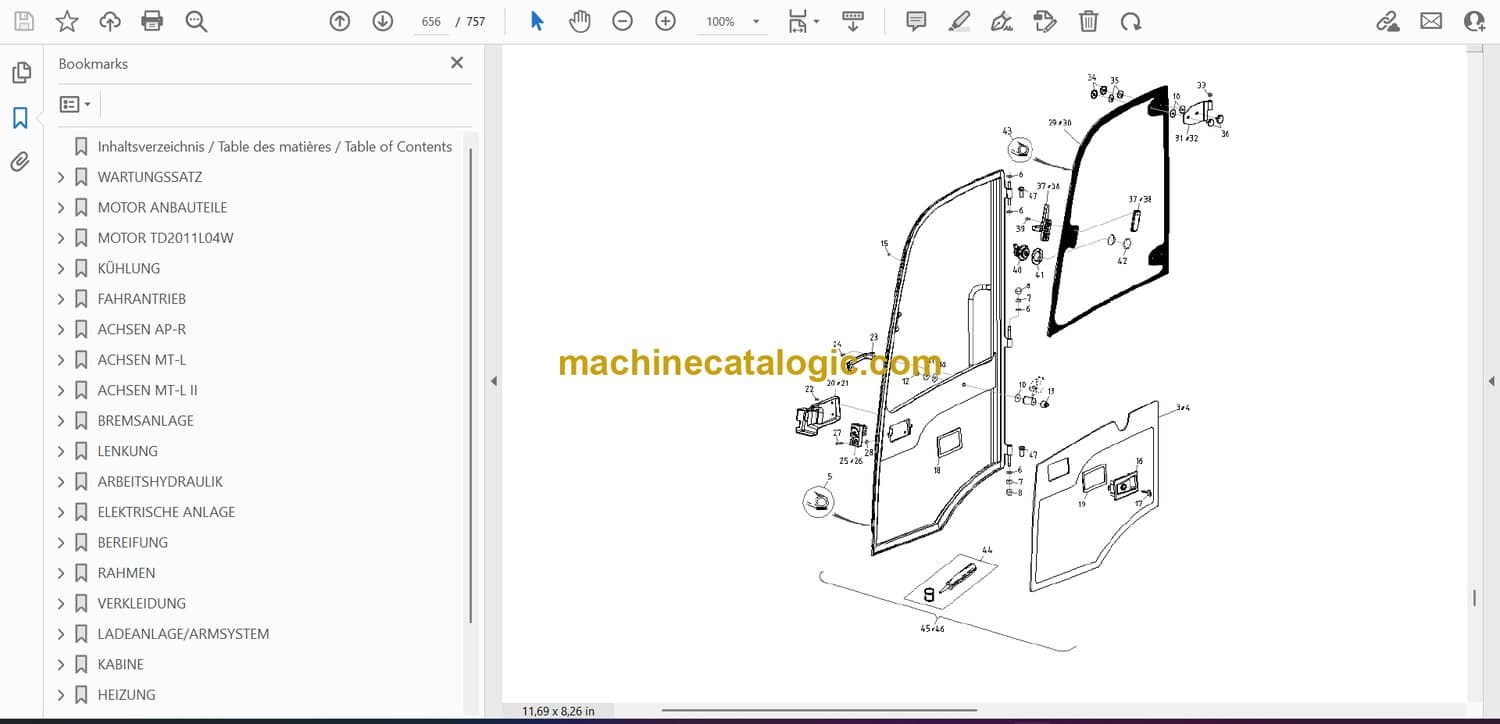
Task: Activate the Hand pan tool
Action: [x=580, y=21]
